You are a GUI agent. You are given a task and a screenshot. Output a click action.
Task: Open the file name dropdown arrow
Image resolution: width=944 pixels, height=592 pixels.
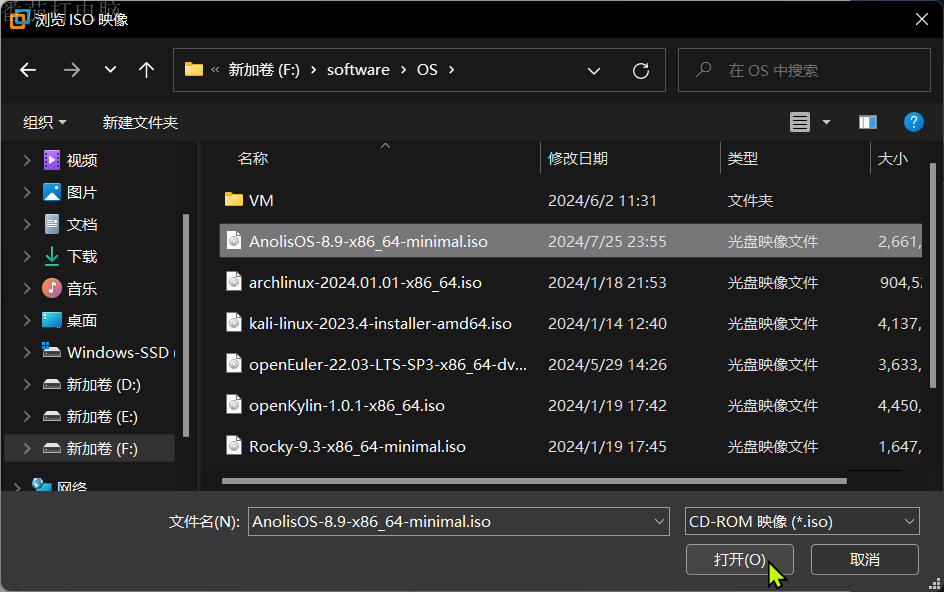pos(659,522)
